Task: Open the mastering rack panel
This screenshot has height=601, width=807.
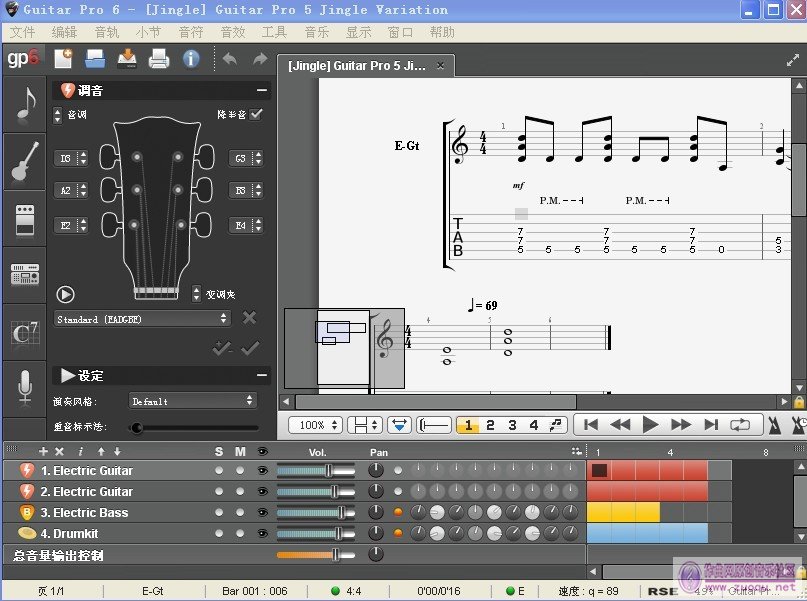Action: [x=24, y=275]
